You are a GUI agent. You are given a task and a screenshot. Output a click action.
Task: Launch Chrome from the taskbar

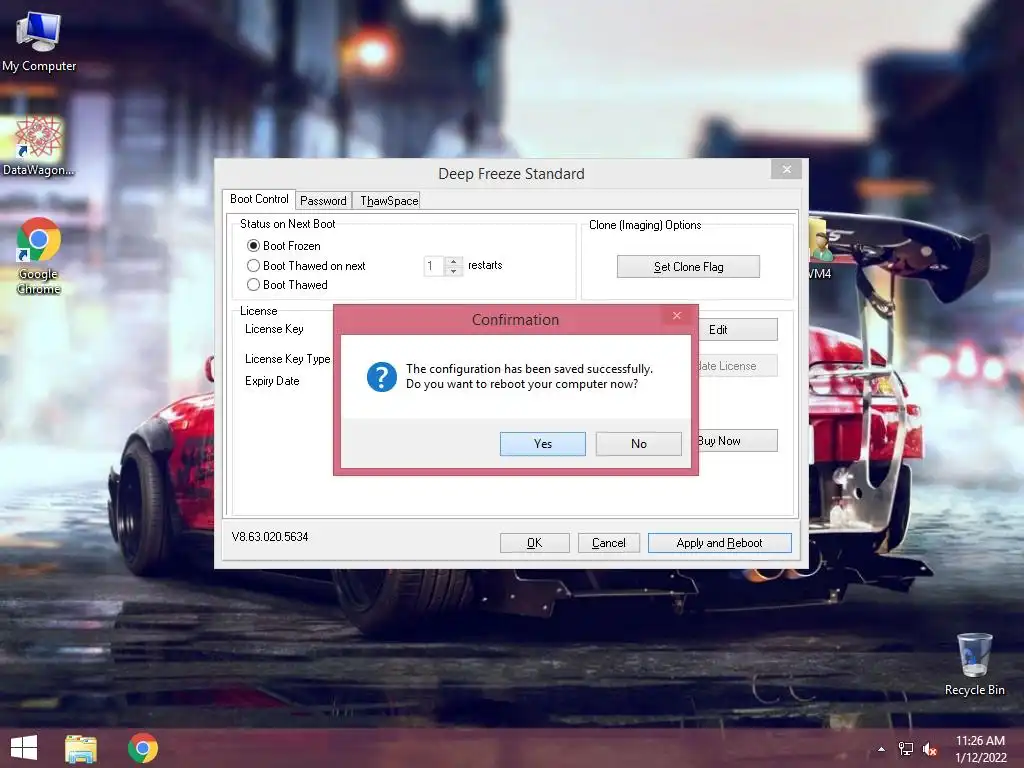[x=142, y=748]
